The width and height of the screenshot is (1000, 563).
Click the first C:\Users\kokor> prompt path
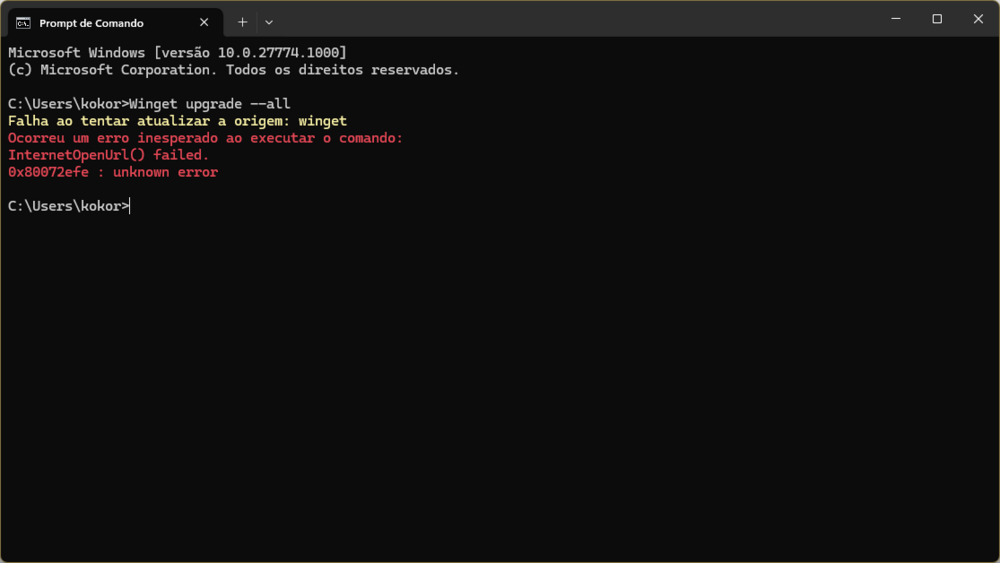tap(67, 104)
